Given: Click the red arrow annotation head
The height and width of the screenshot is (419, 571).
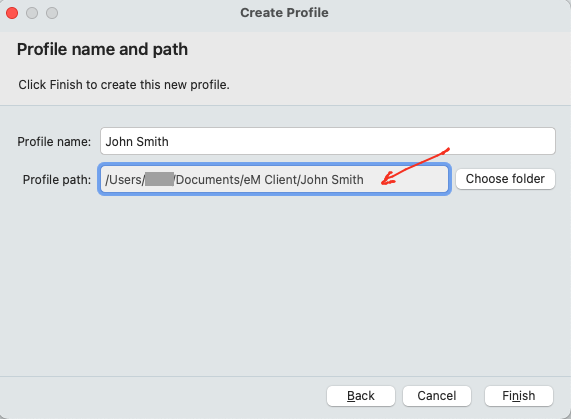Looking at the screenshot, I should tap(388, 179).
